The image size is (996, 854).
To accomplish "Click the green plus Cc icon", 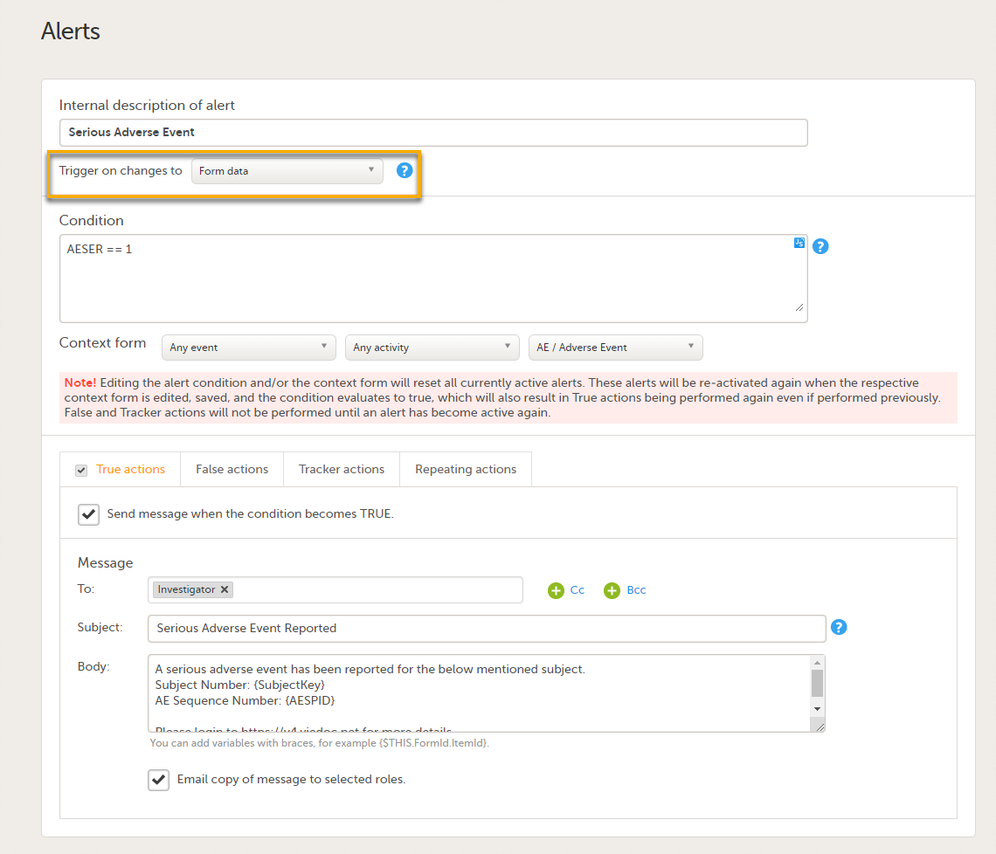I will coord(556,591).
